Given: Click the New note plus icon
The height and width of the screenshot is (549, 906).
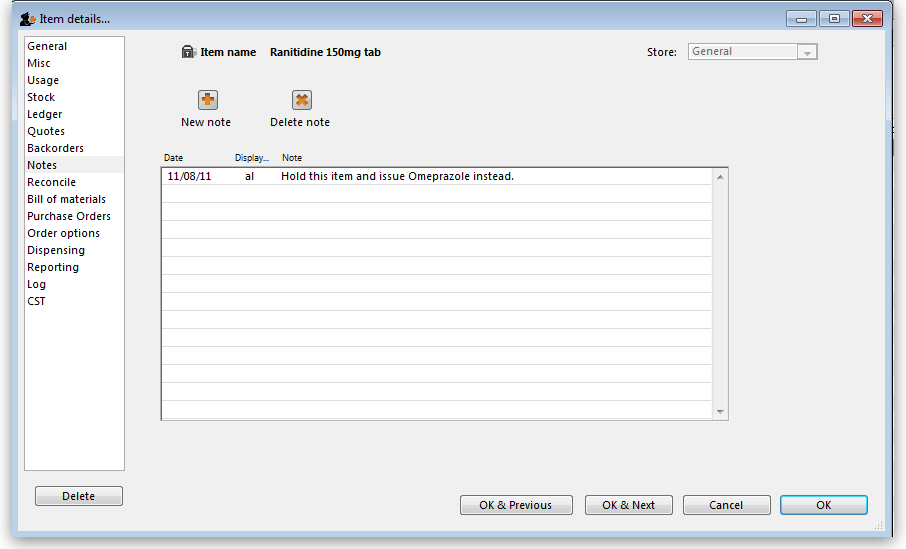Looking at the screenshot, I should tap(207, 100).
